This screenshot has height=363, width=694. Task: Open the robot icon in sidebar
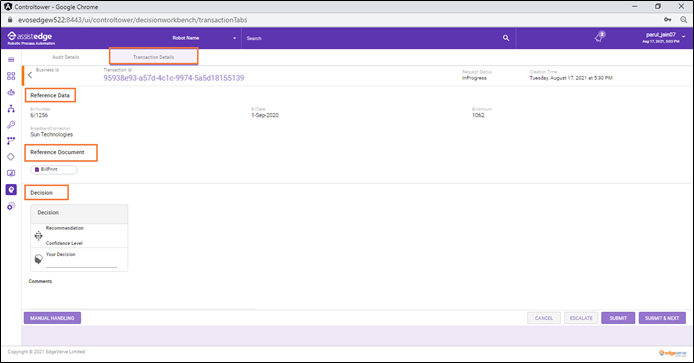coord(11,92)
